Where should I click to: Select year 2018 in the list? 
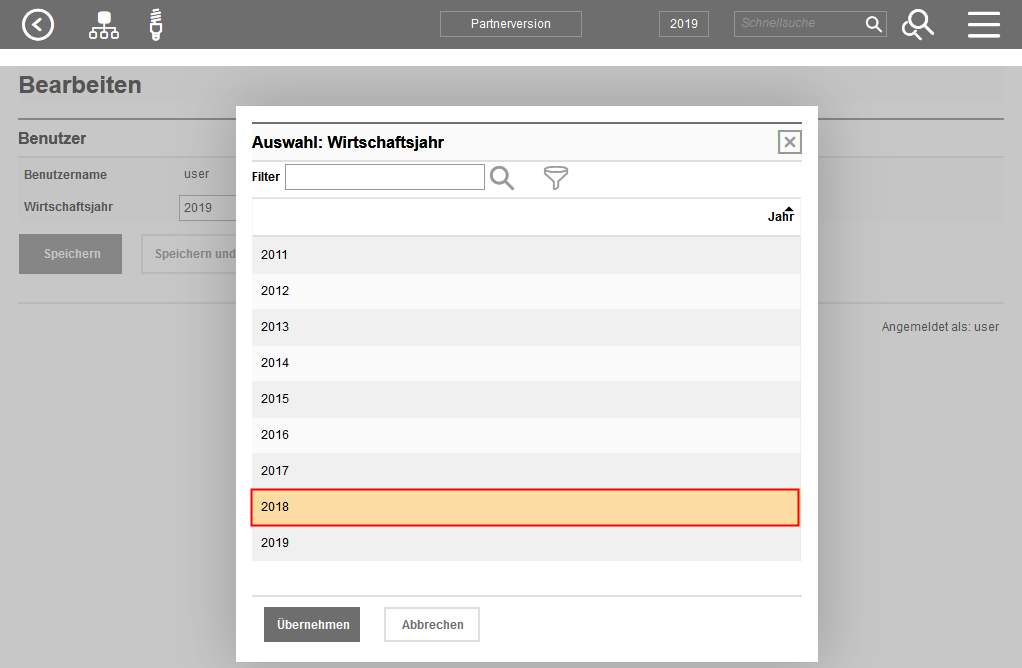click(525, 507)
